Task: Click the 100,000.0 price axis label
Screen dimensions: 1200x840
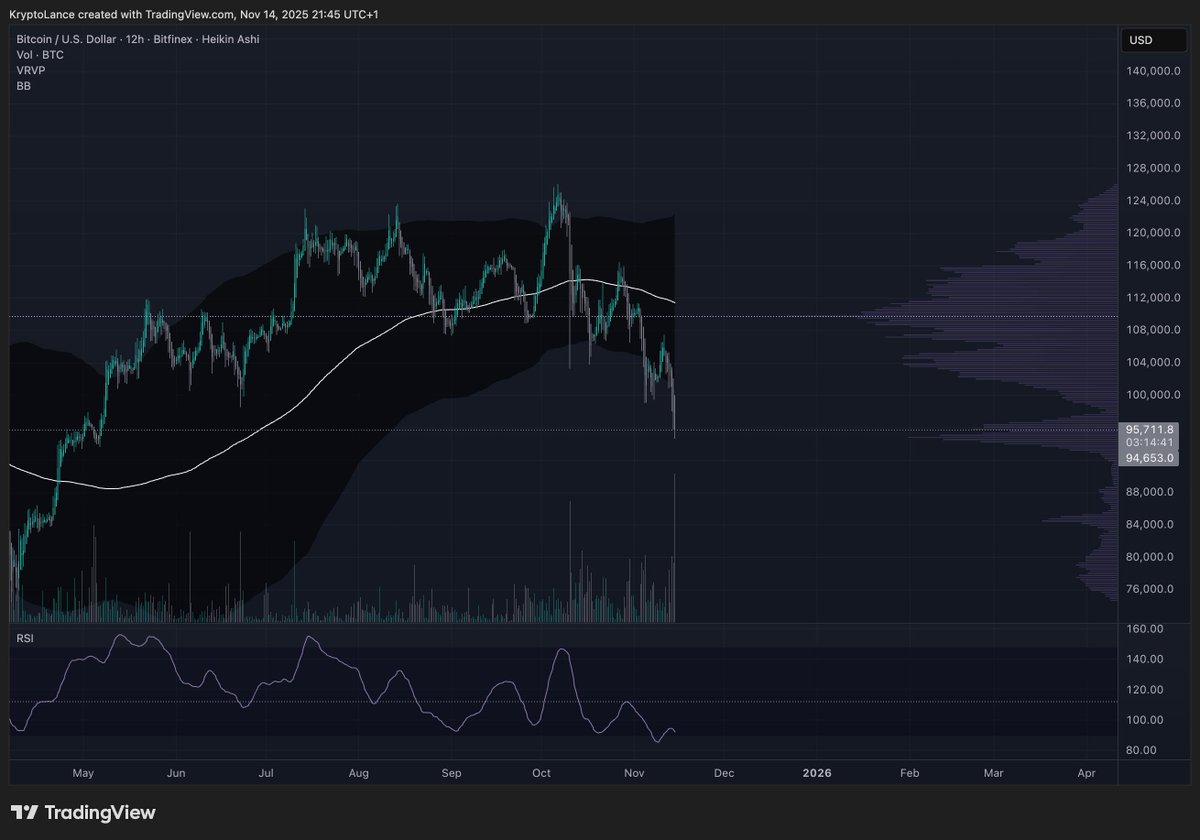Action: (1153, 395)
